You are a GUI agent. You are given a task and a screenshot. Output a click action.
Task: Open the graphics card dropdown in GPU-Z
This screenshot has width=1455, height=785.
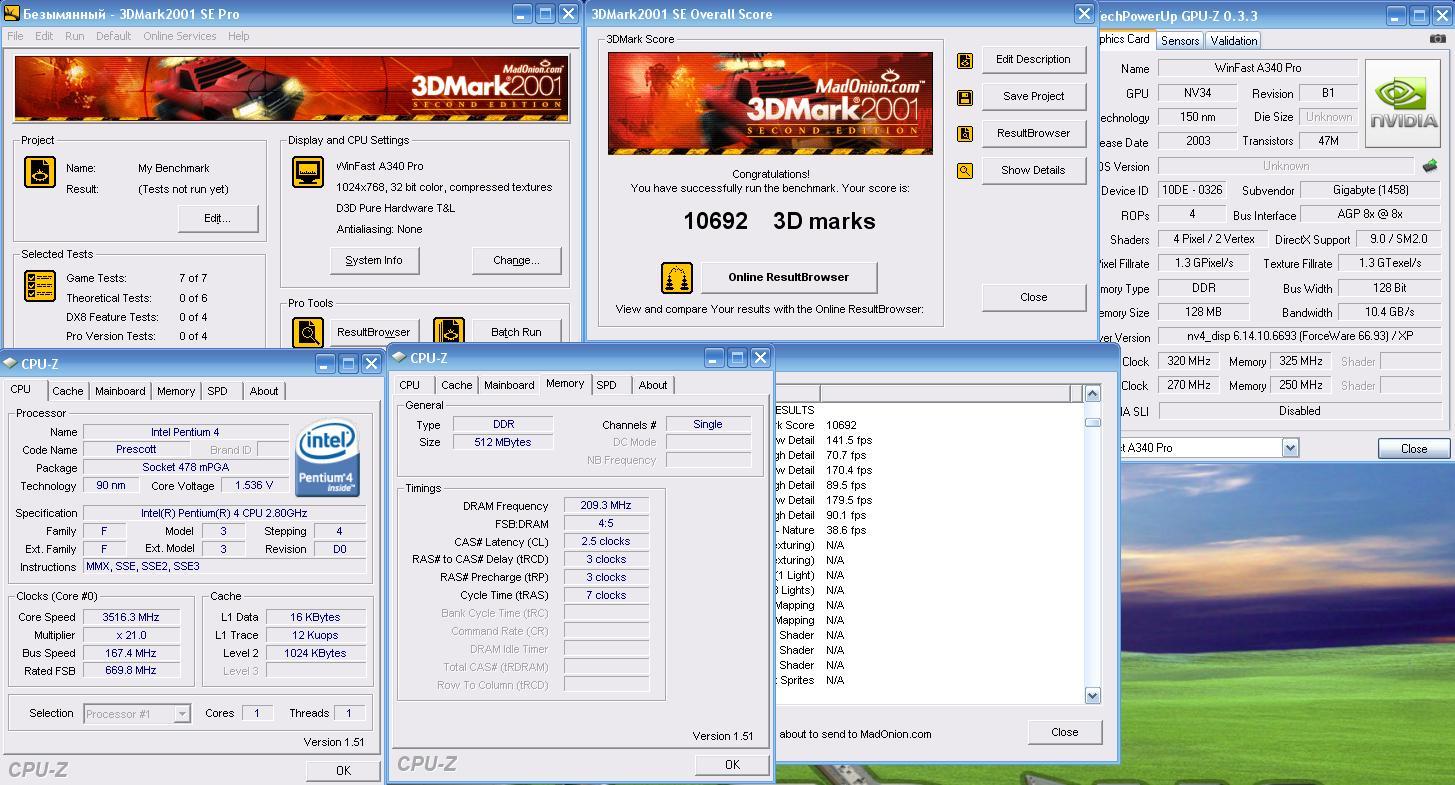tap(1290, 448)
